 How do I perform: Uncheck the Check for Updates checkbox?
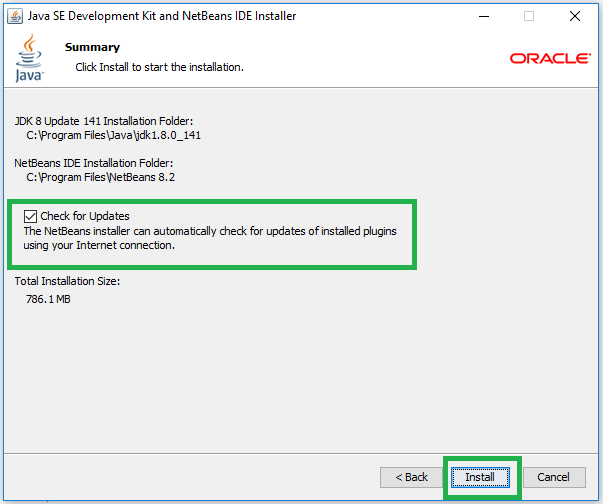pos(30,216)
